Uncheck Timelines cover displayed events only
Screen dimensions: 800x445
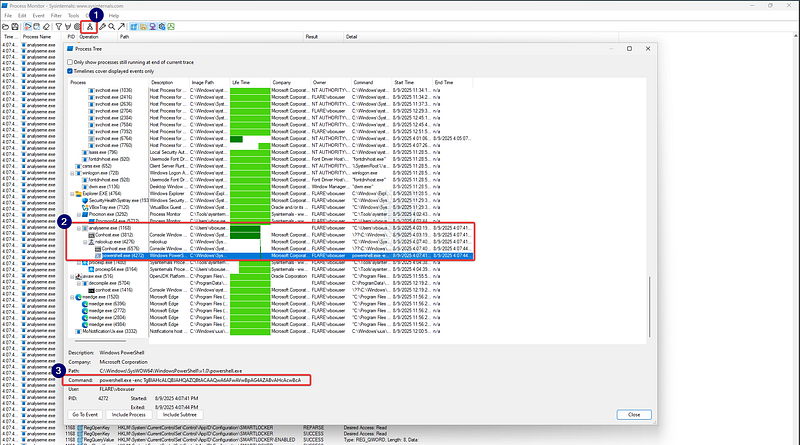70,71
